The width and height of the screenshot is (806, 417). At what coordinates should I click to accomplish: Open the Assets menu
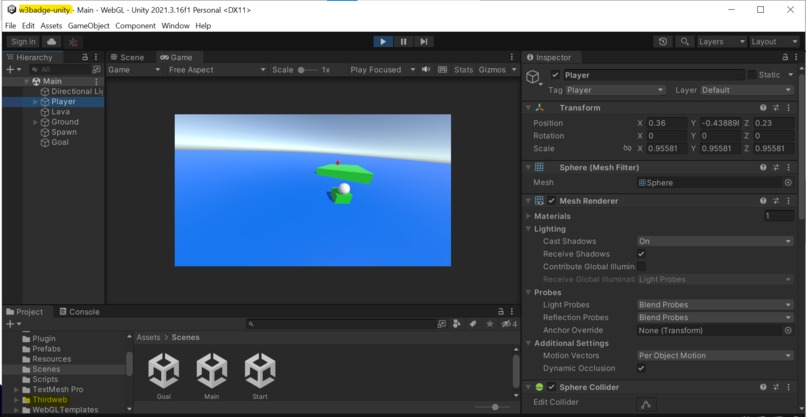(x=51, y=26)
